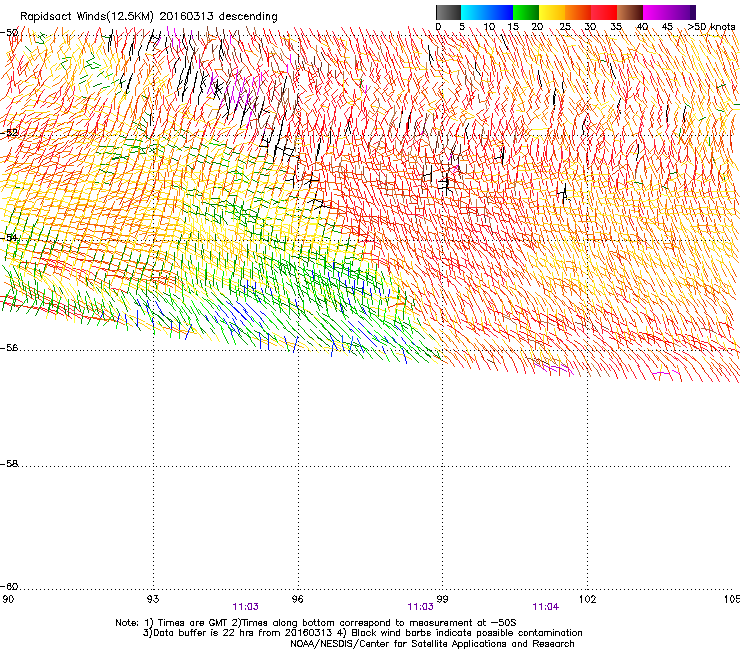Click the "102" longitude axis label
740x650 pixels.
(x=588, y=599)
